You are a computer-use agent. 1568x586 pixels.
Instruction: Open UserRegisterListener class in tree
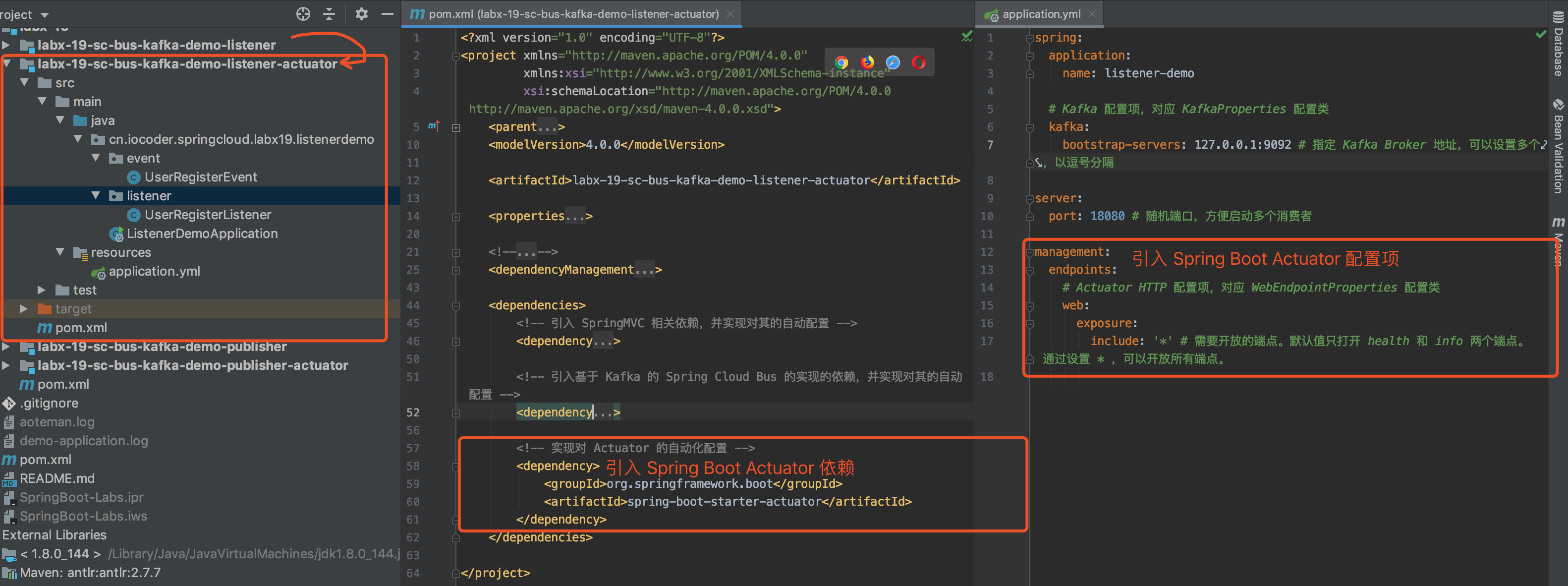coord(208,214)
